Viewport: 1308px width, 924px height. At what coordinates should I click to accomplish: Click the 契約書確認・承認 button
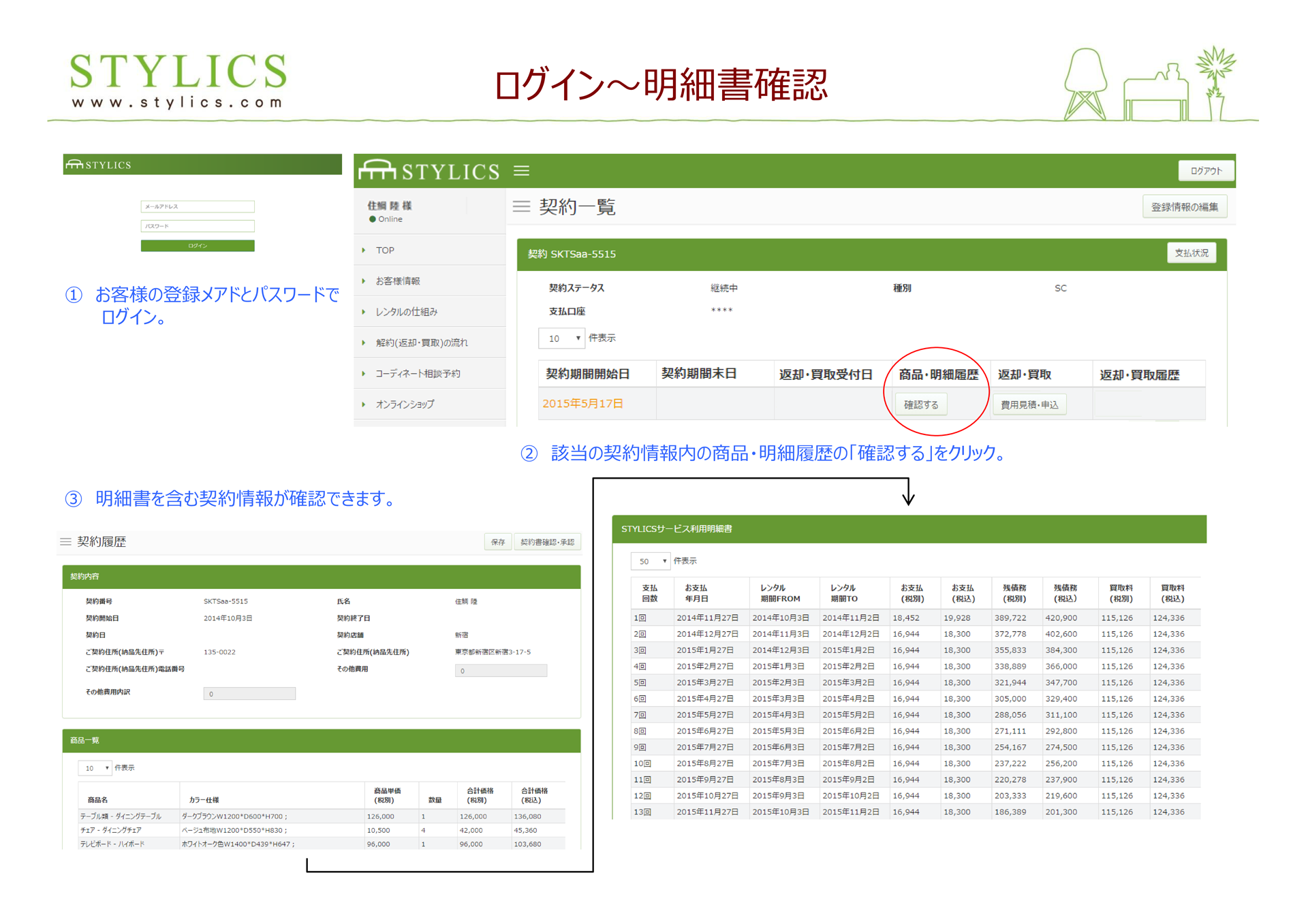click(x=547, y=542)
